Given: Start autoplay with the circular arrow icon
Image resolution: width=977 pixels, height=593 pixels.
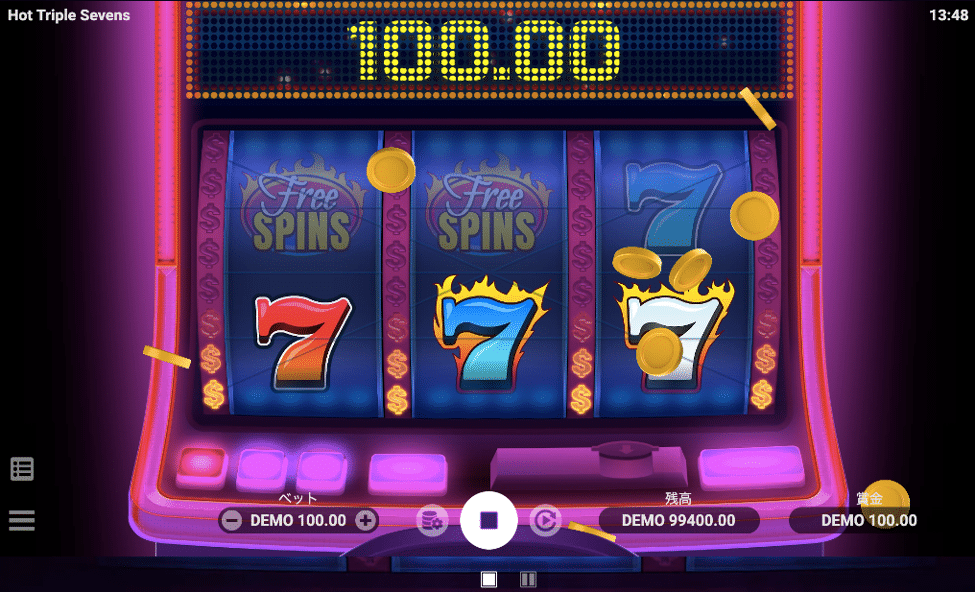Looking at the screenshot, I should (x=545, y=520).
